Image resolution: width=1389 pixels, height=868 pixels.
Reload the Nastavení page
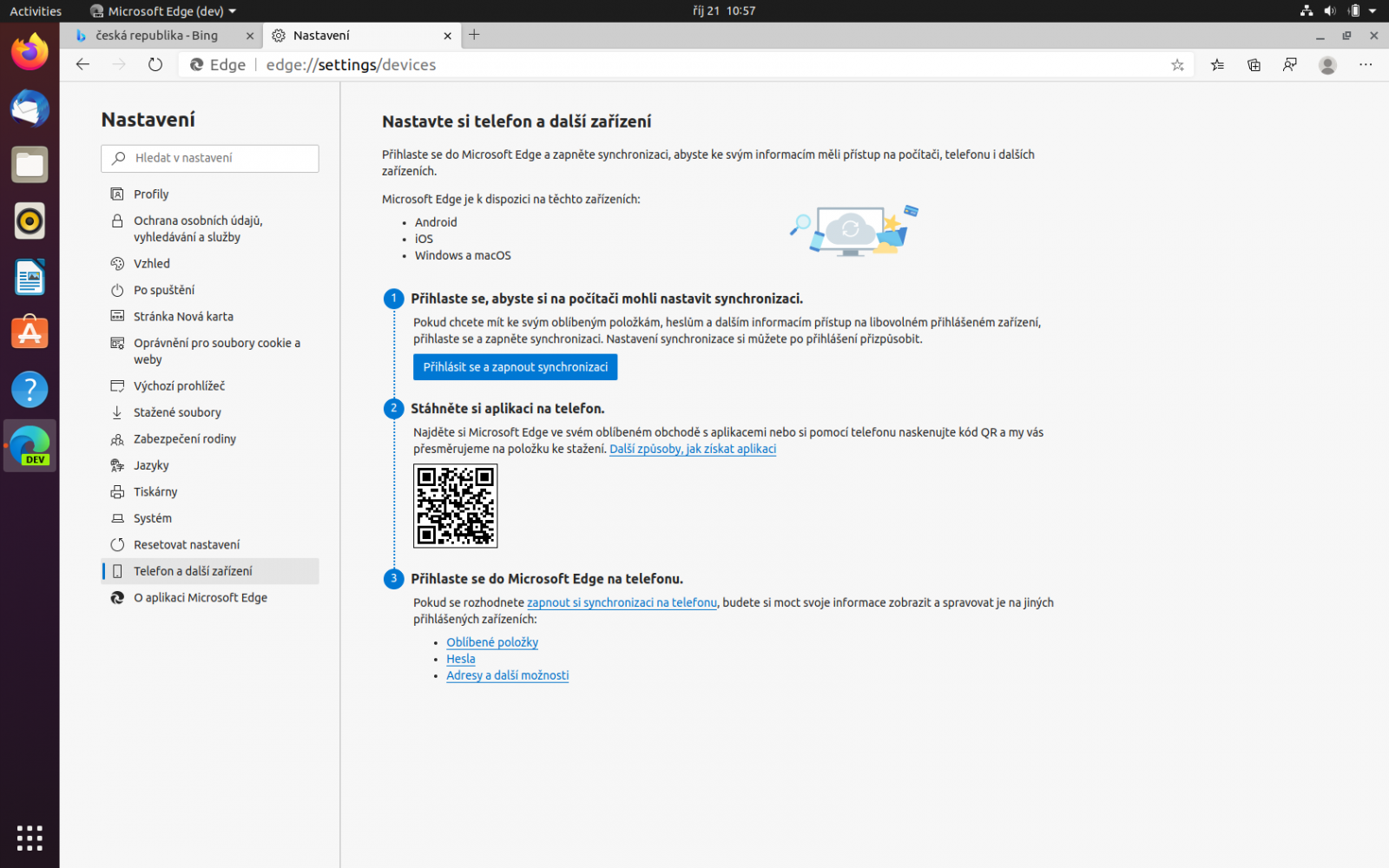click(155, 64)
